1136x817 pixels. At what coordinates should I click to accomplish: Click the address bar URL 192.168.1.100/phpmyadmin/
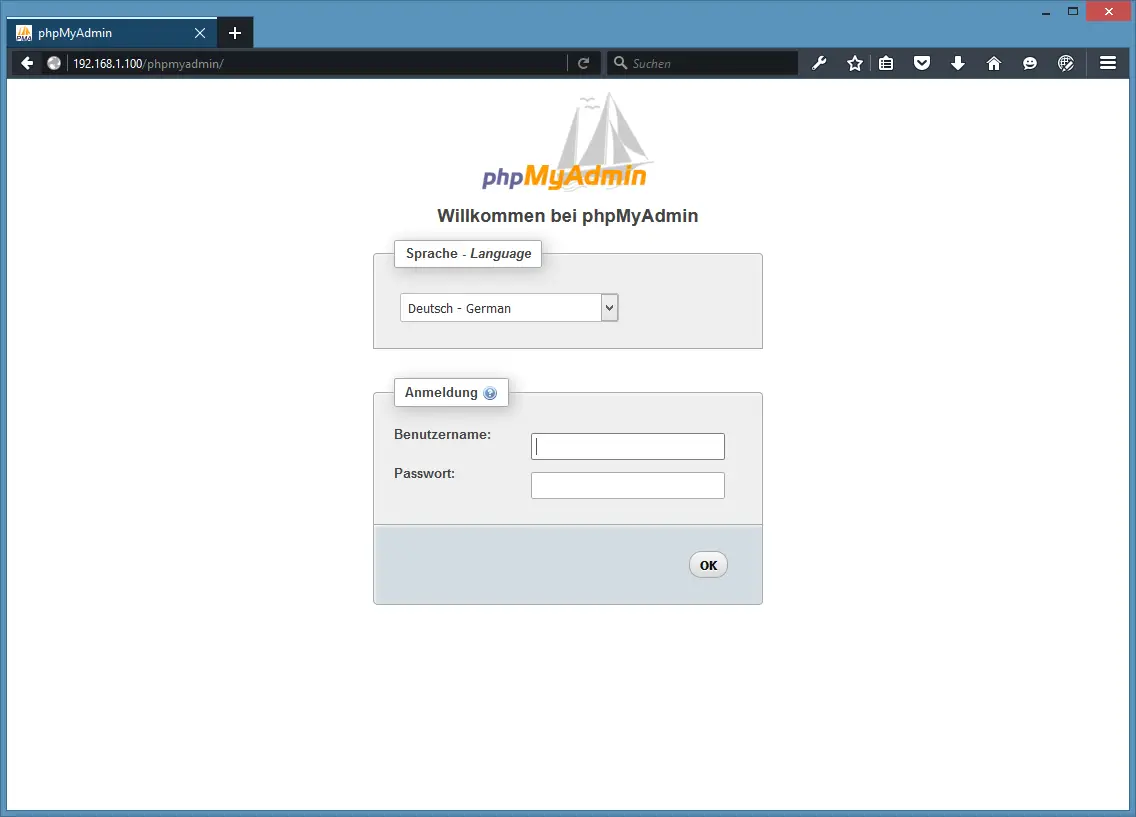point(149,64)
